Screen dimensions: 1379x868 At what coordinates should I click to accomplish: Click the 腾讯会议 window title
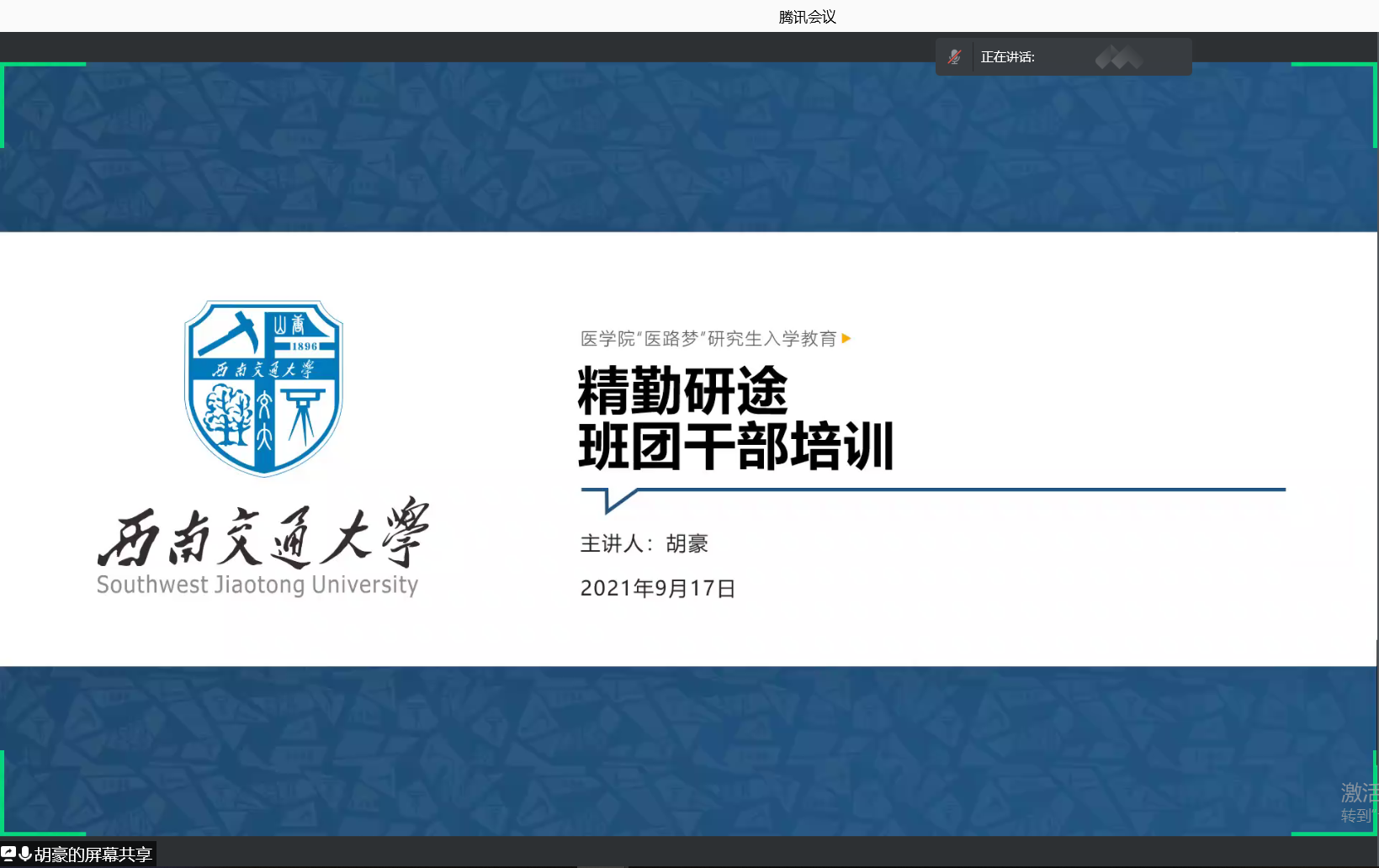807,17
